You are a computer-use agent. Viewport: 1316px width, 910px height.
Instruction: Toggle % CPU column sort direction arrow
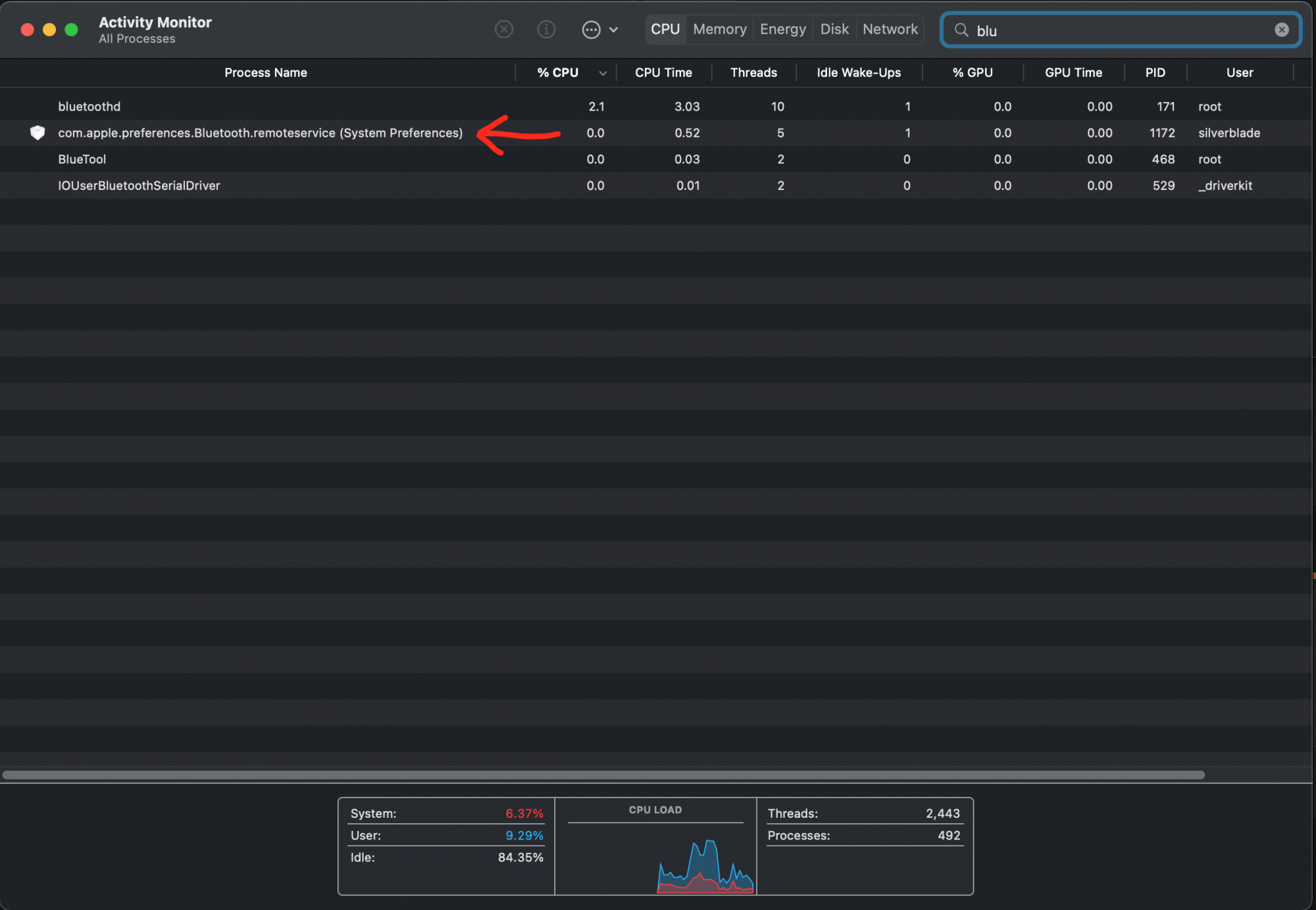(603, 73)
